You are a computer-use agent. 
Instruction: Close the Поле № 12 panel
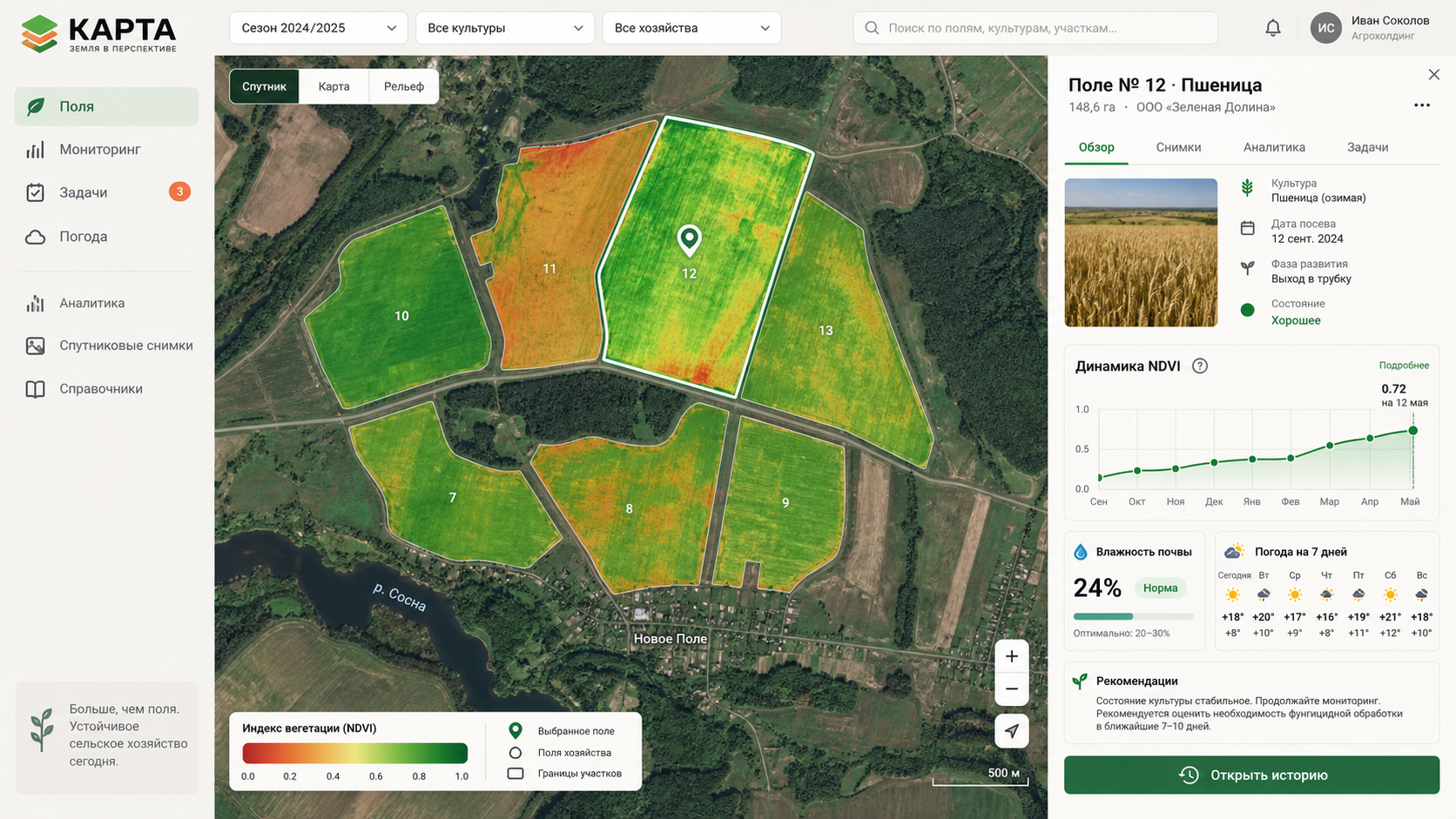pos(1433,75)
